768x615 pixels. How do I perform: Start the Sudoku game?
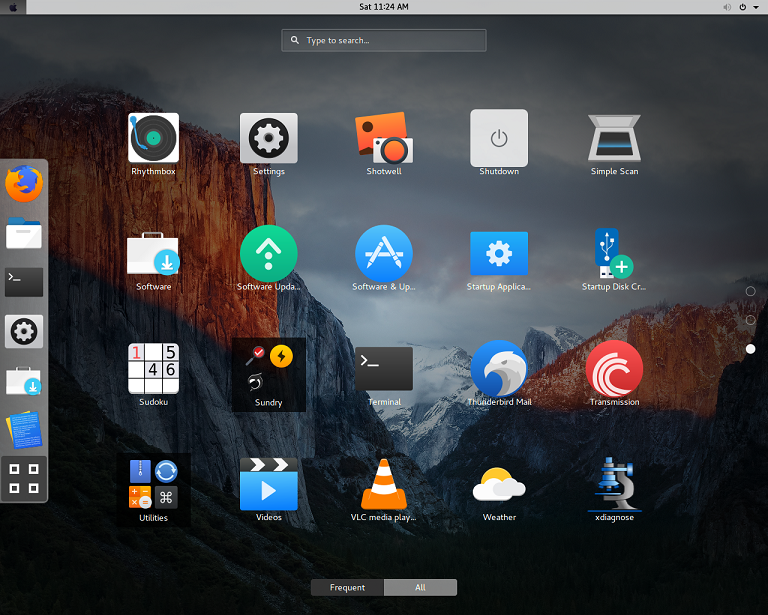[153, 369]
